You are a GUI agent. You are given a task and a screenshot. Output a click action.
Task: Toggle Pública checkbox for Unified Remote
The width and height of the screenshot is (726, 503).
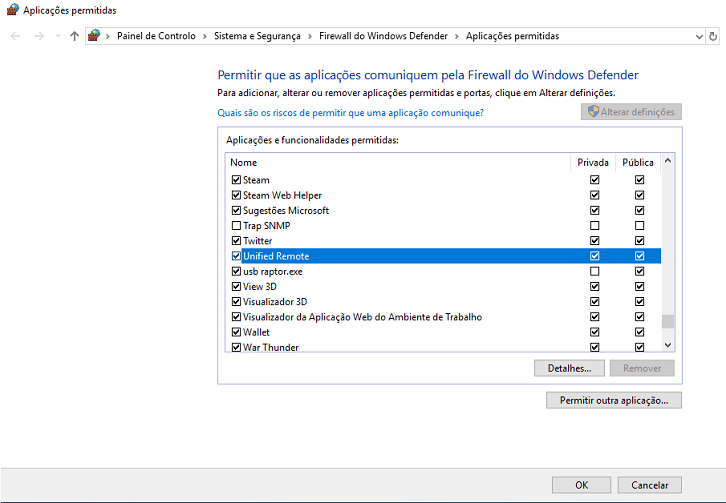(x=639, y=256)
